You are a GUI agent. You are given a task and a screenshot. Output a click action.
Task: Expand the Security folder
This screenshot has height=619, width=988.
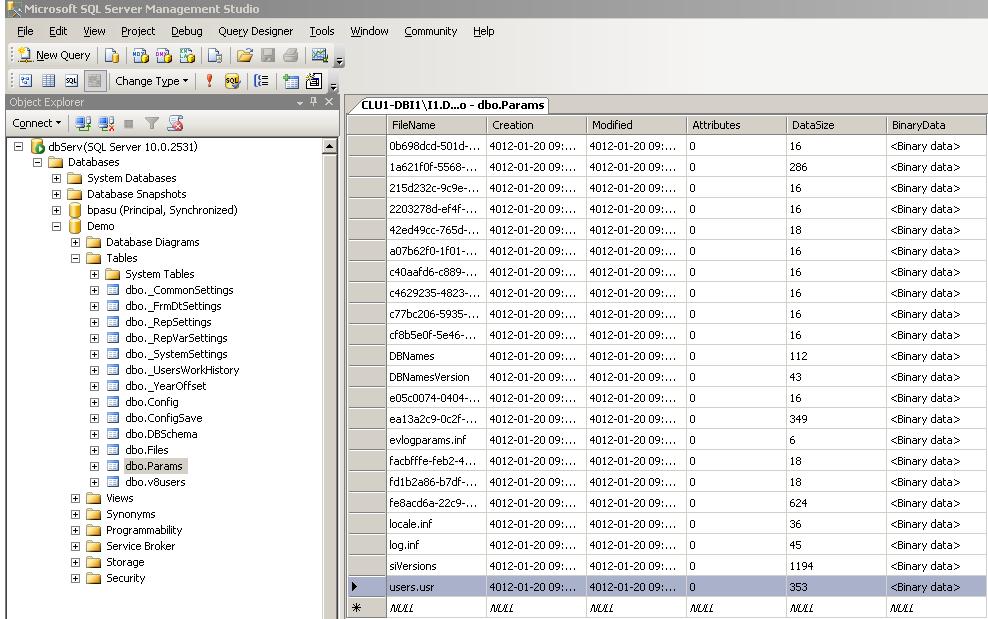click(x=76, y=578)
